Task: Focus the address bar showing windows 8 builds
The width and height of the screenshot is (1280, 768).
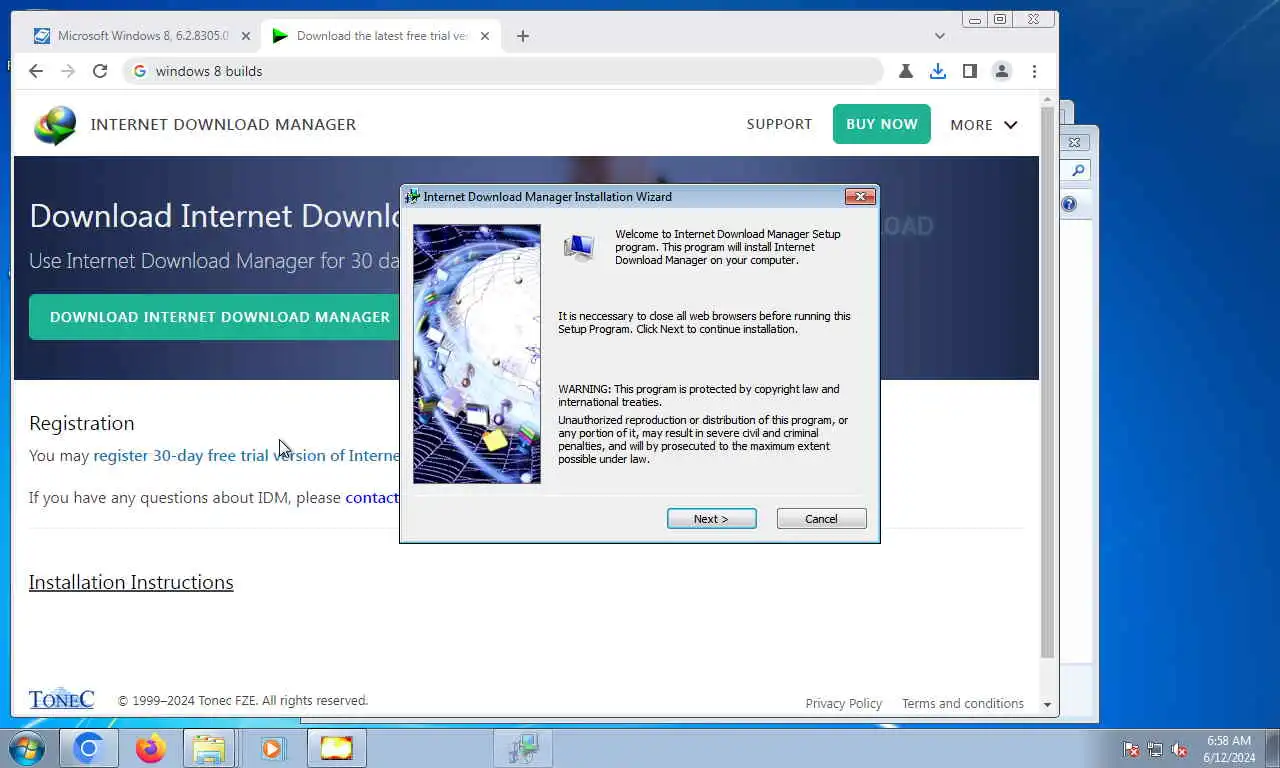Action: 503,71
